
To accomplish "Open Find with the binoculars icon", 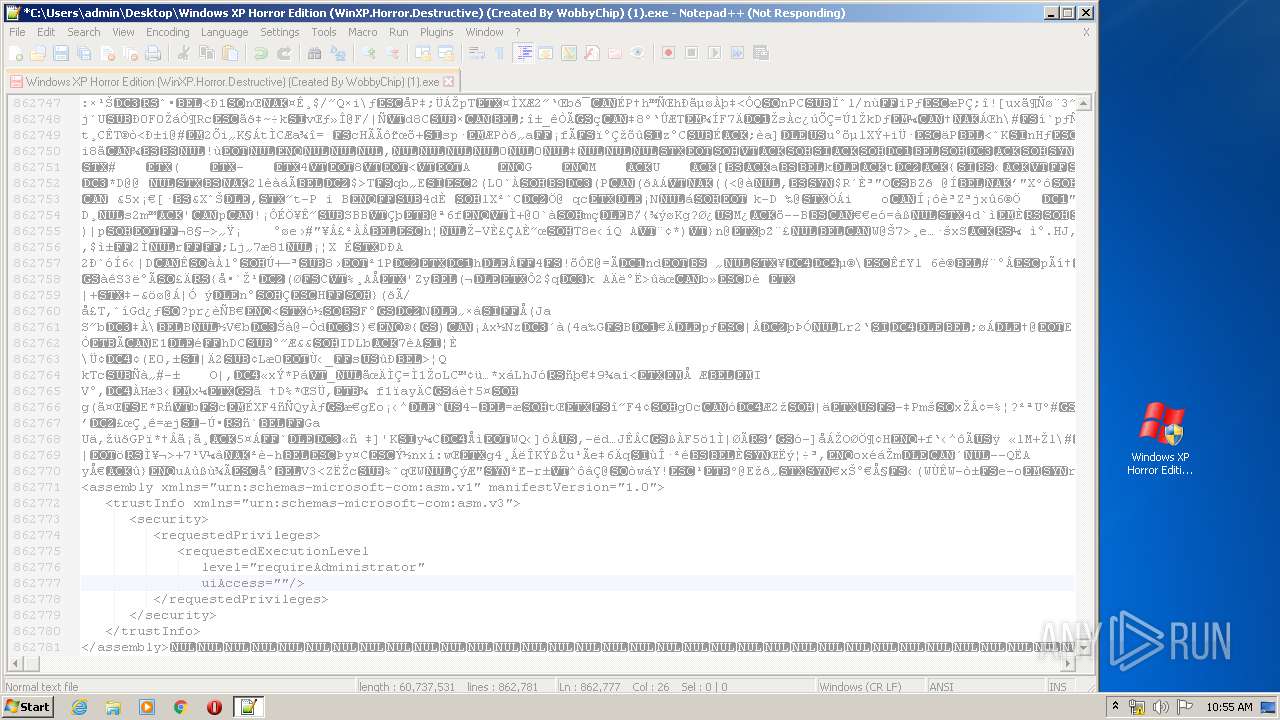I will [x=315, y=53].
